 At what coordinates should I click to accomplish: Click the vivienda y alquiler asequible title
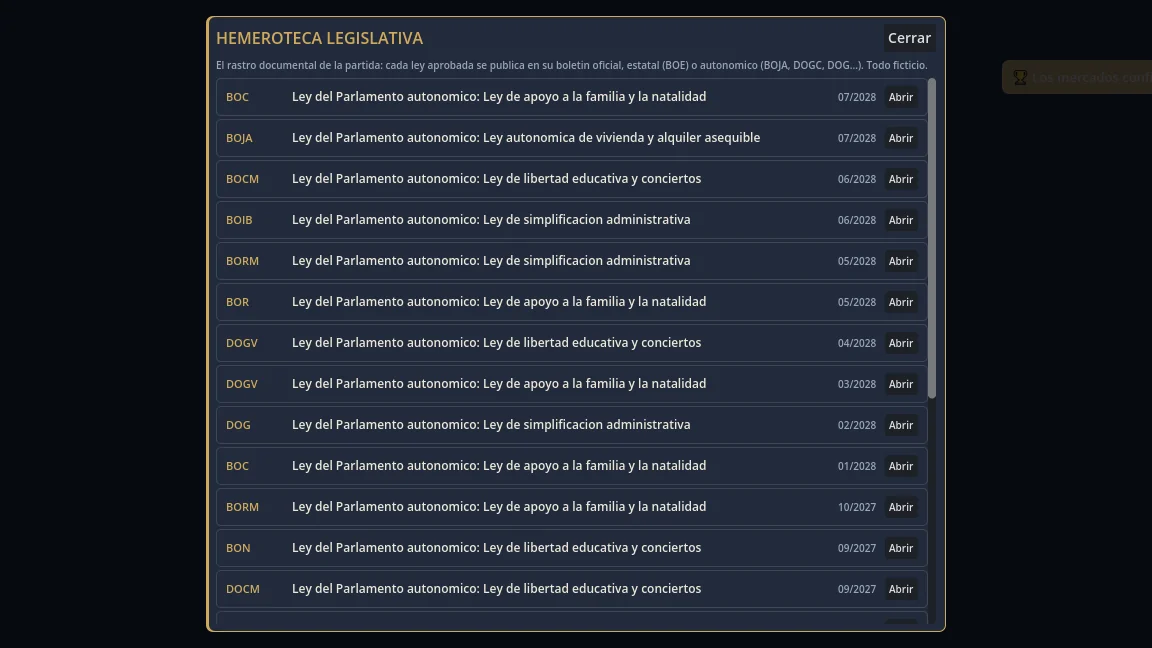[526, 137]
